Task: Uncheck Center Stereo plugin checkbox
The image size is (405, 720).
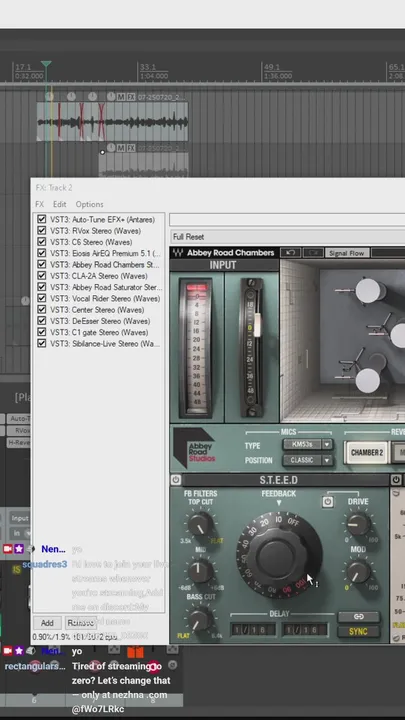Action: tap(42, 309)
